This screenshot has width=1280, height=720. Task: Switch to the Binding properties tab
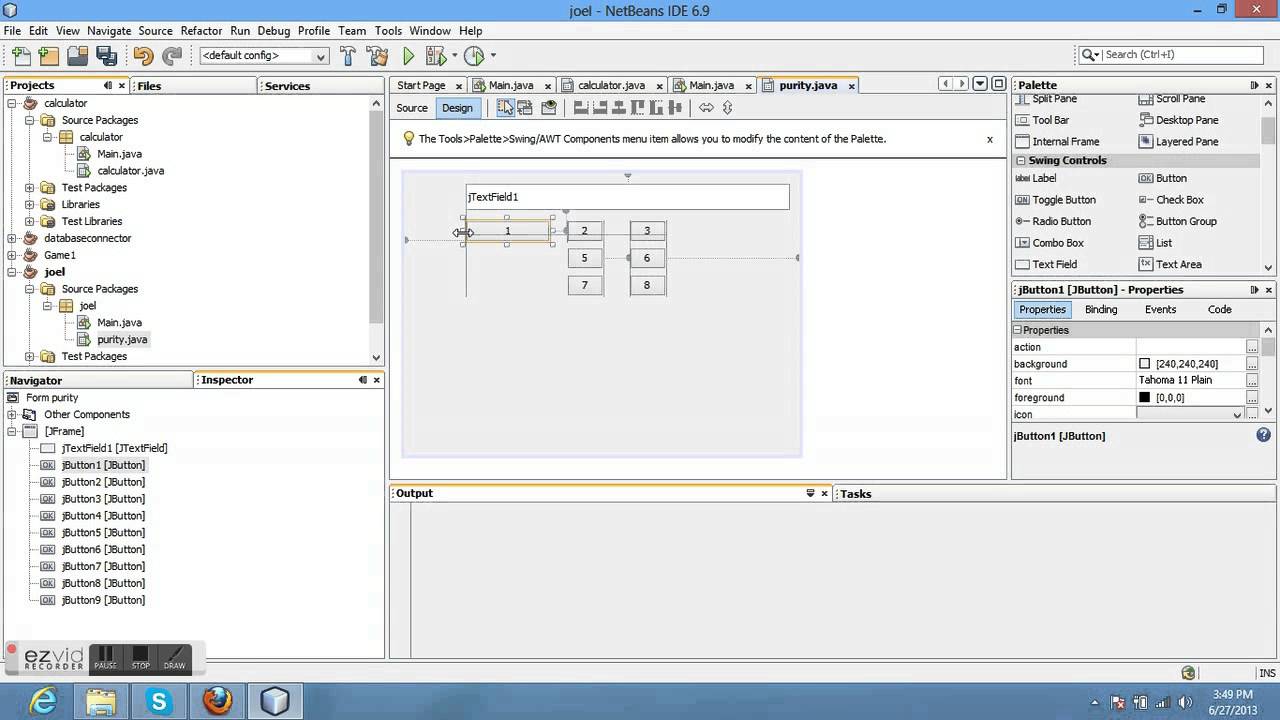pos(1101,310)
